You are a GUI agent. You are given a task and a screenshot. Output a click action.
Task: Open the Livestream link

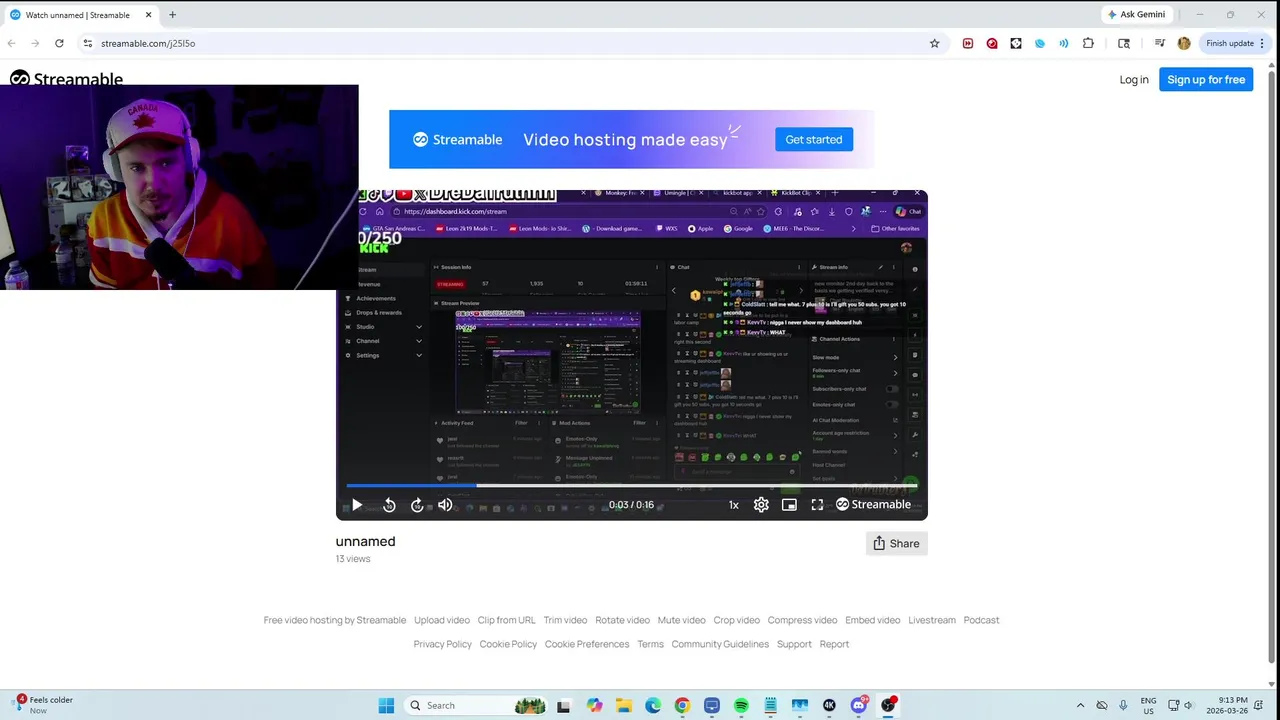[x=932, y=620]
